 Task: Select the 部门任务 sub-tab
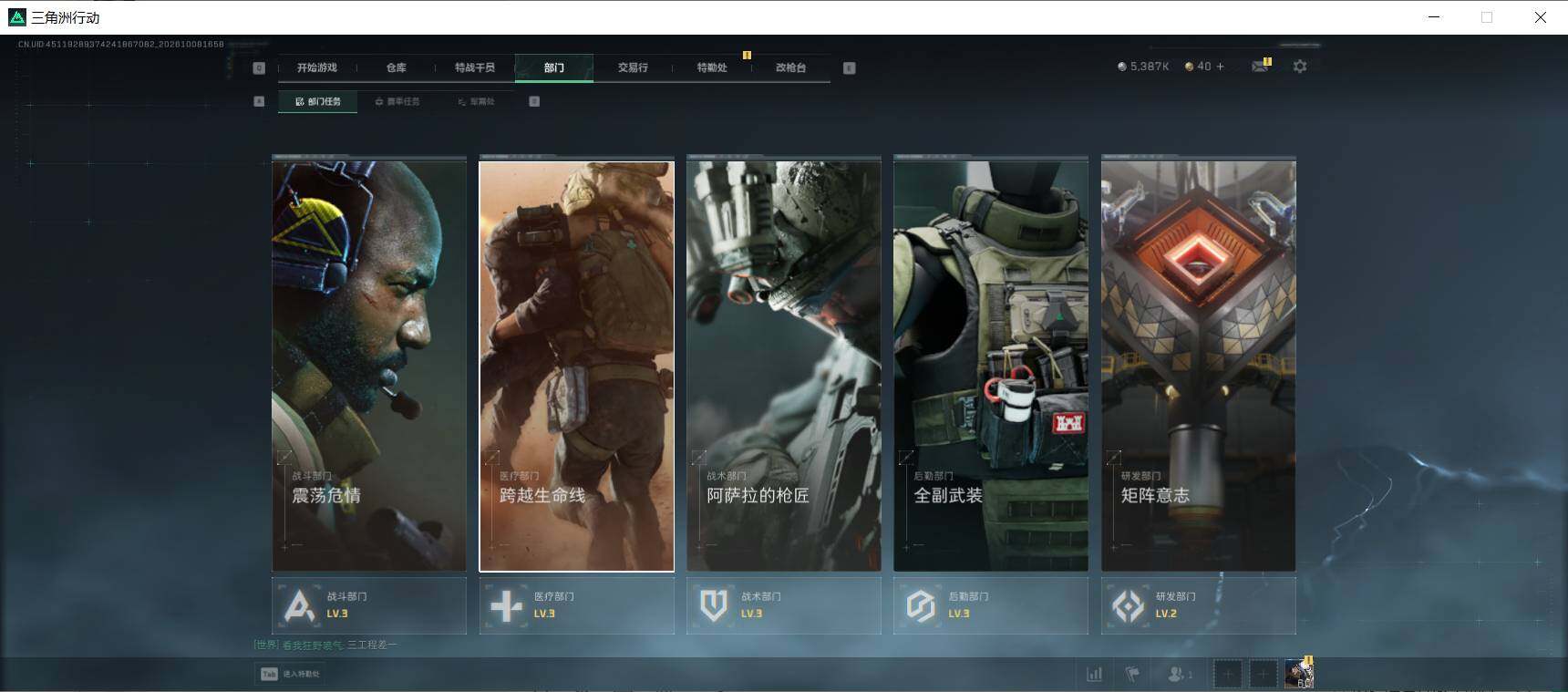(318, 101)
